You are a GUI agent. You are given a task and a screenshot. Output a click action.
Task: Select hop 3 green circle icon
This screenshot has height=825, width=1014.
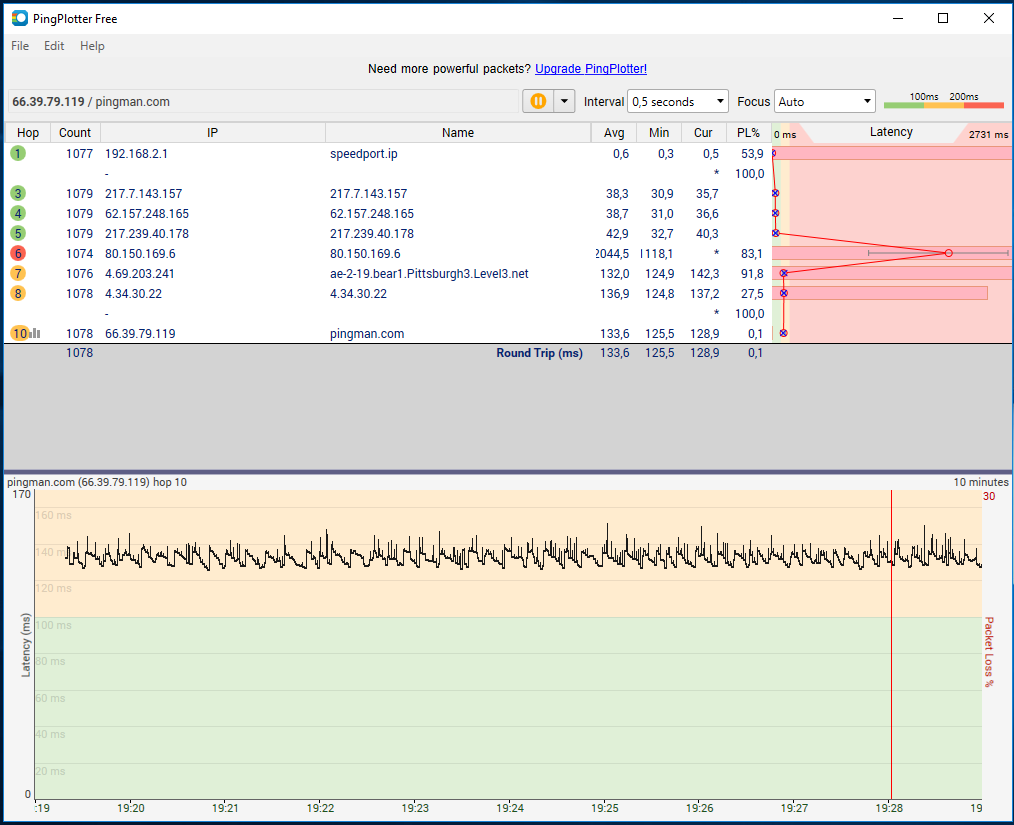pos(18,193)
